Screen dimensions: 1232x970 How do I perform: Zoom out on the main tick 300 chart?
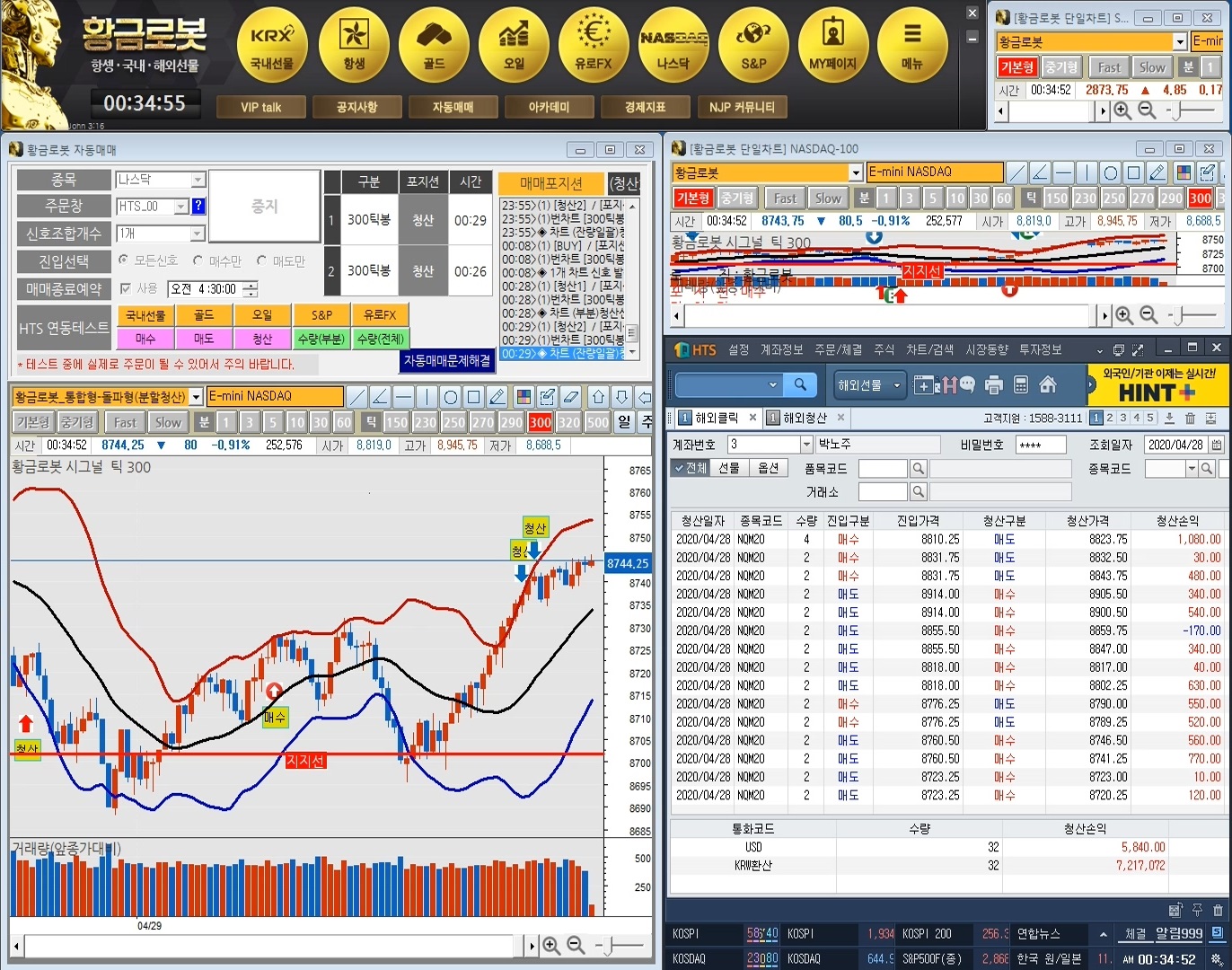point(576,945)
